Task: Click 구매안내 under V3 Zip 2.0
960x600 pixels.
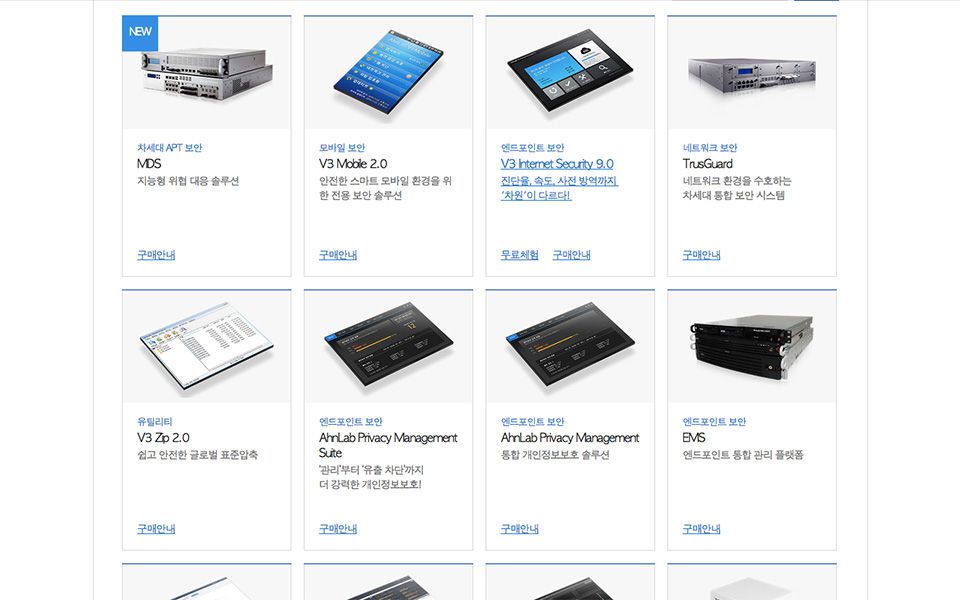Action: [x=156, y=528]
